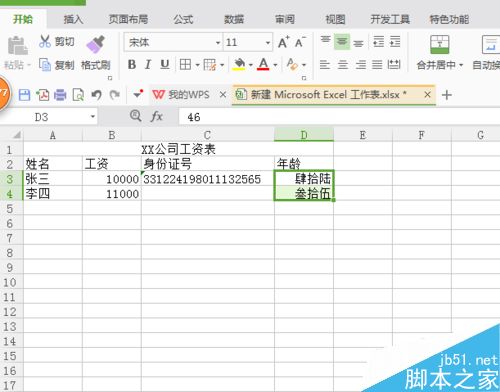Apply yellow fill color bucket
Screen dimensions: 500x392
(x=239, y=64)
